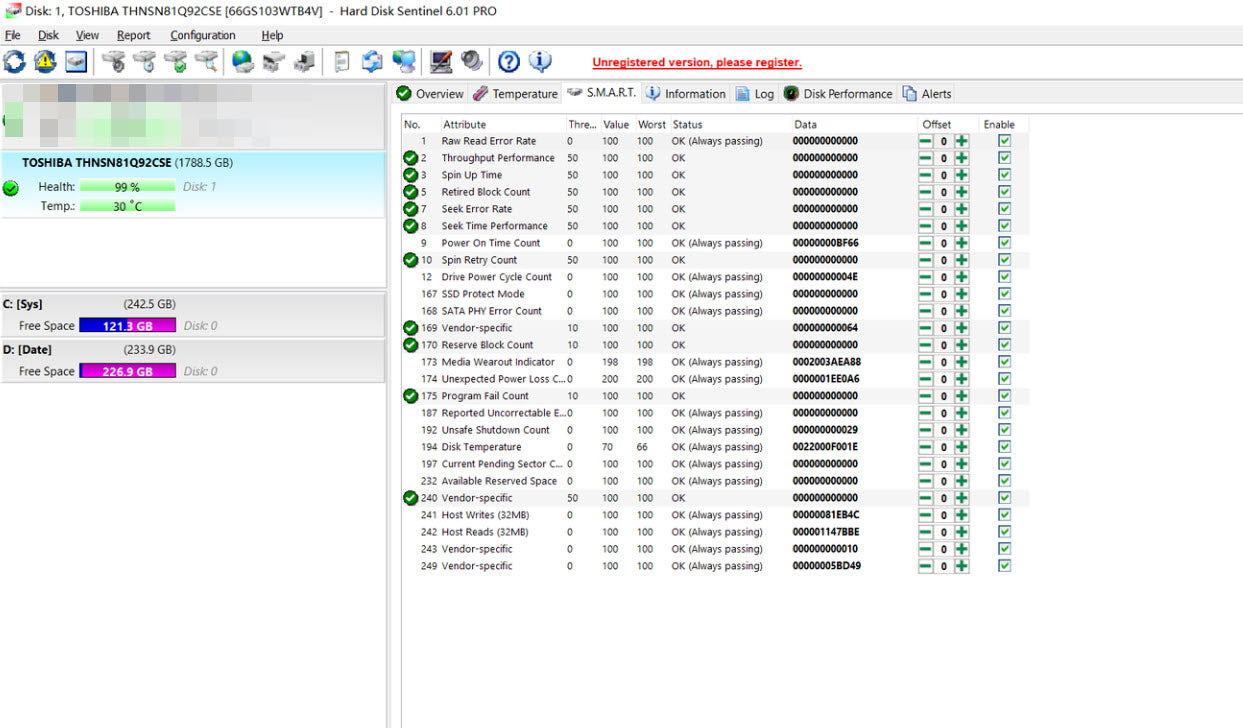1243x728 pixels.
Task: Select the TOSHIBA THNSN81Q92CSE disk entry
Action: click(192, 184)
